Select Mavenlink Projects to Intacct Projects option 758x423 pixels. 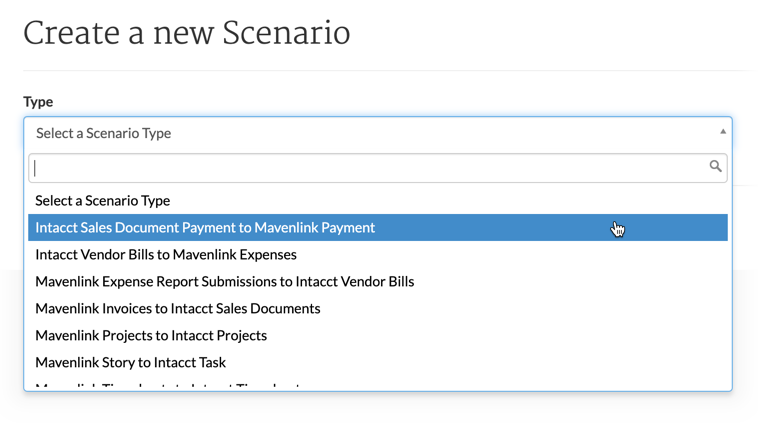click(x=378, y=335)
